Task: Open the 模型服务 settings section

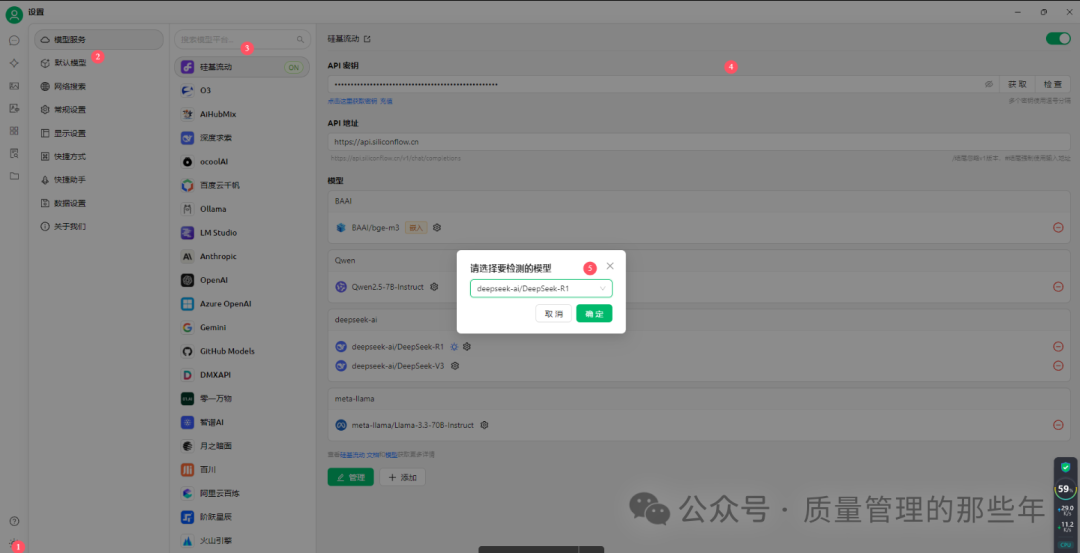Action: pos(98,40)
